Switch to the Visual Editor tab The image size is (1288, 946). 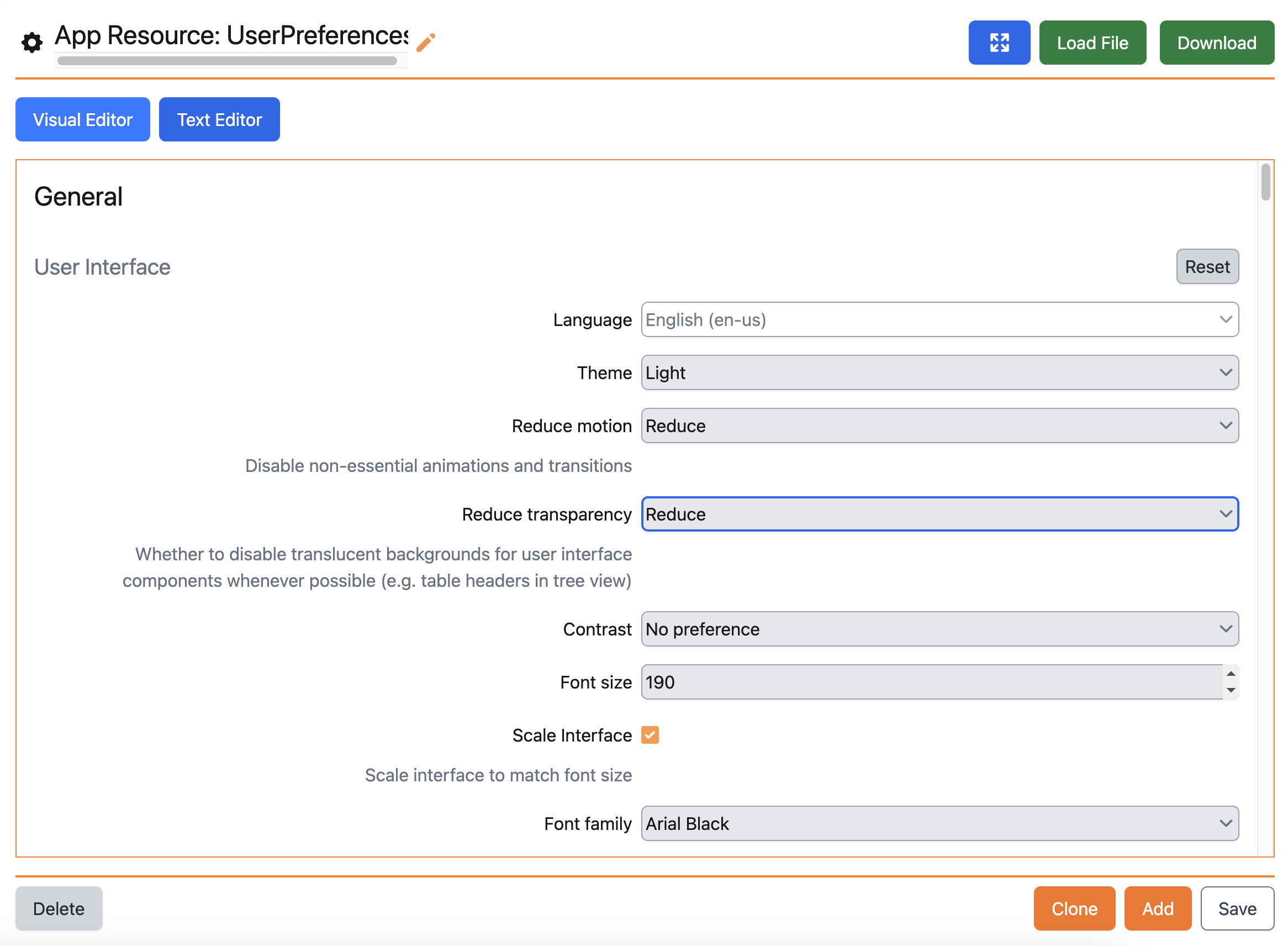82,119
